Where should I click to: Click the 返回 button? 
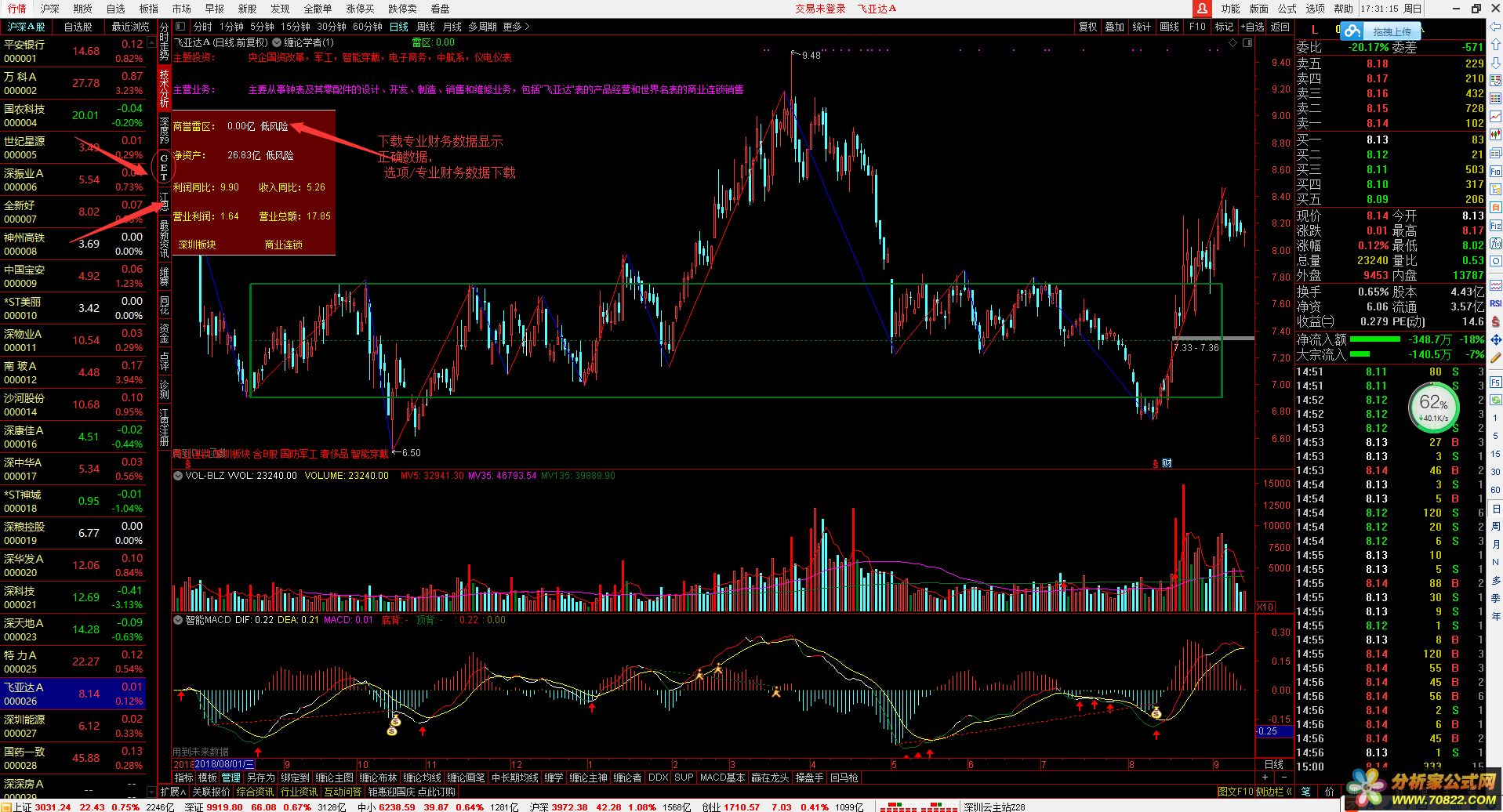pos(1280,27)
